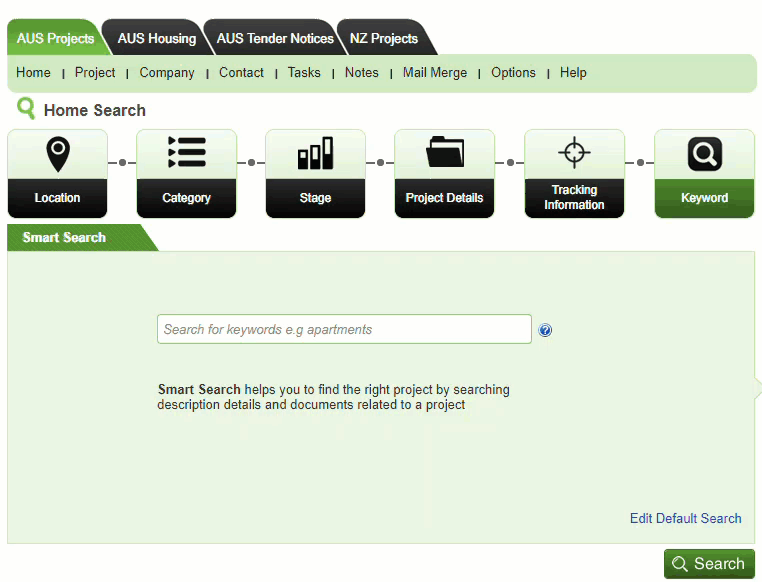762x582 pixels.
Task: Click the arrow on panel's right edge
Action: click(758, 387)
